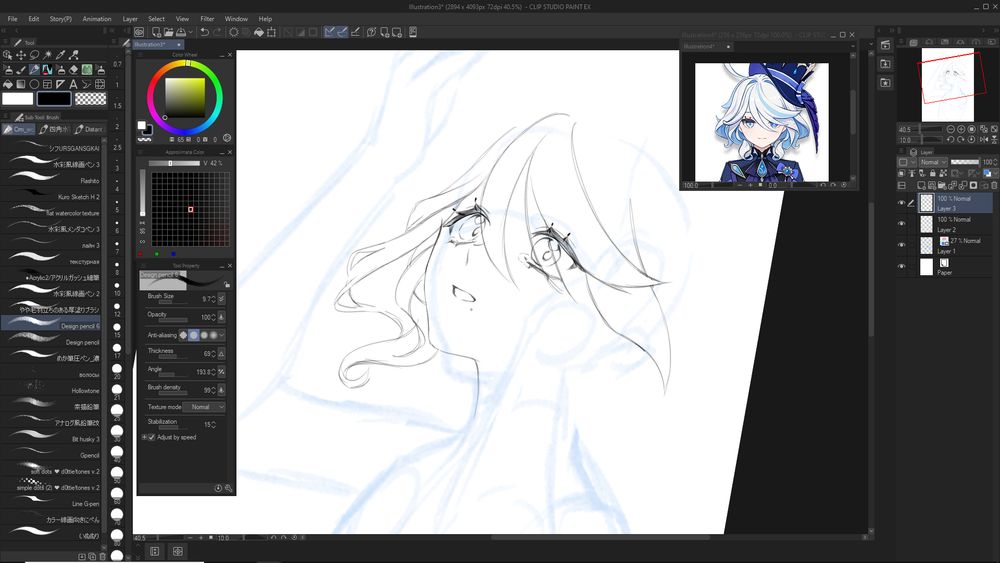Click the Navigator canvas preview thumbnail
The height and width of the screenshot is (563, 1000).
tap(948, 84)
